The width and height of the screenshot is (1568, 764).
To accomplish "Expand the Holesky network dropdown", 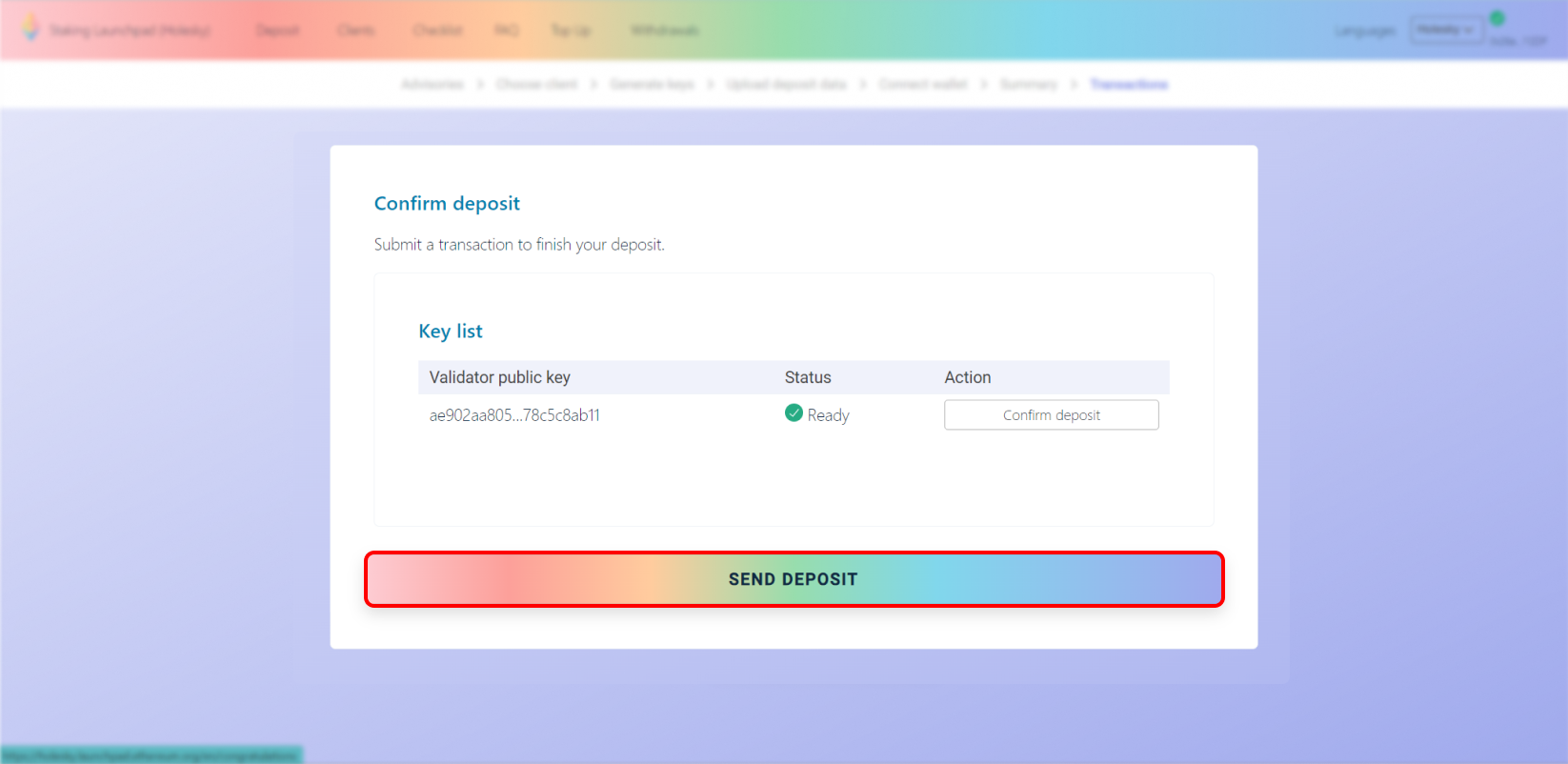I will pos(1446,30).
